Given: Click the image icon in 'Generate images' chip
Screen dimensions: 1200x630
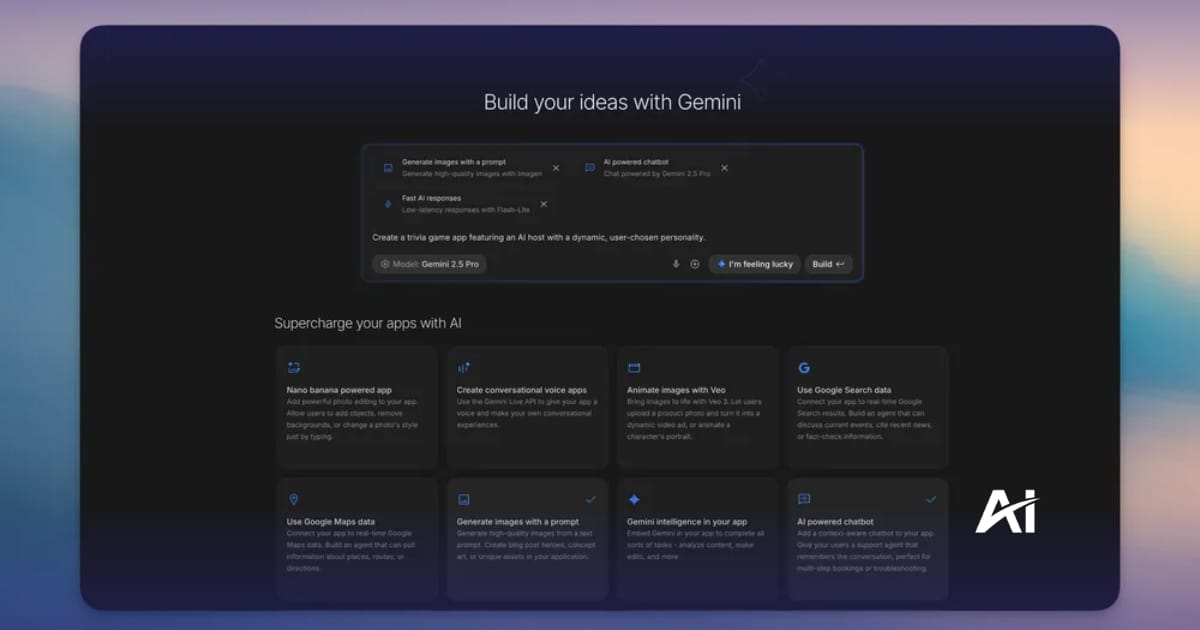Looking at the screenshot, I should (388, 168).
